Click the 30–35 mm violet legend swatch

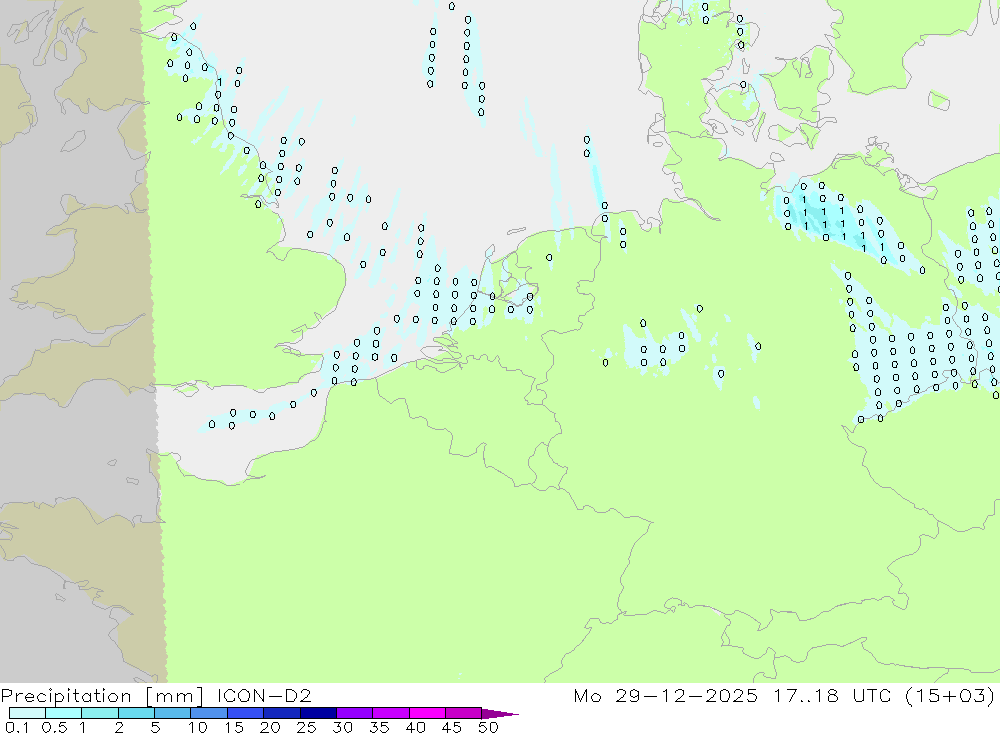point(355,713)
